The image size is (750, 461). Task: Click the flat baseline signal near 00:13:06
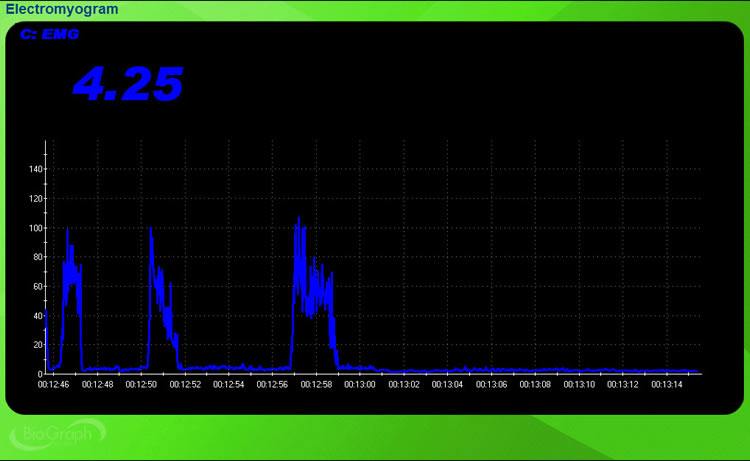coord(492,371)
